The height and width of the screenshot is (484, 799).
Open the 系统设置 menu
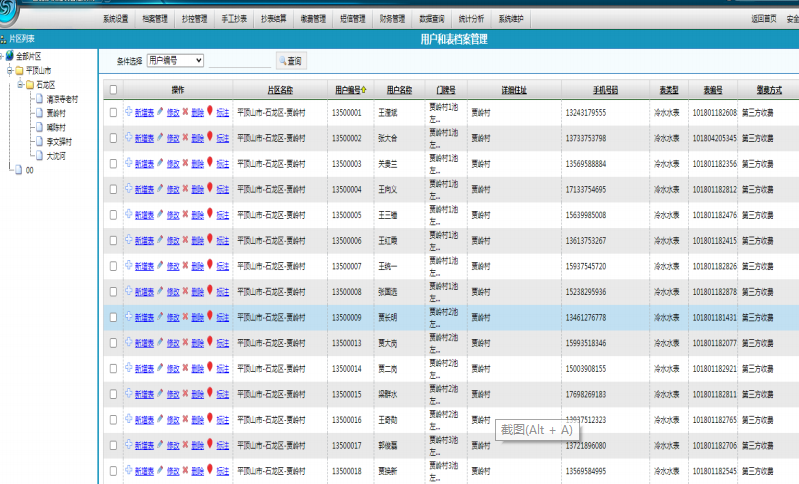(116, 18)
